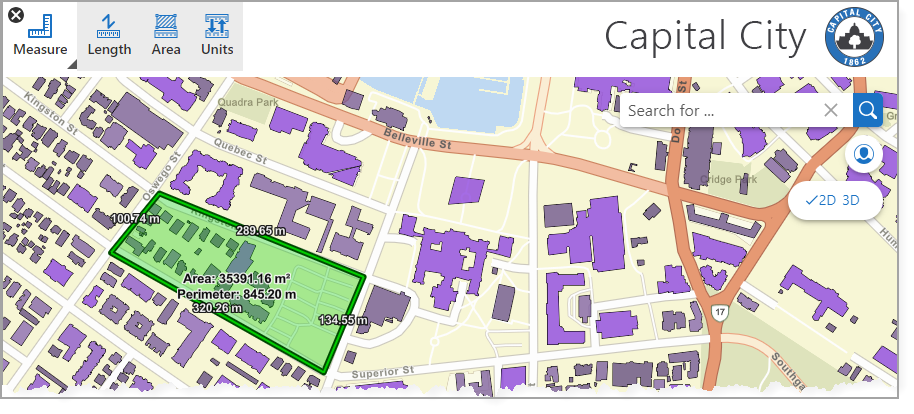The image size is (914, 414).
Task: Click the Capital City title text
Action: coord(705,37)
